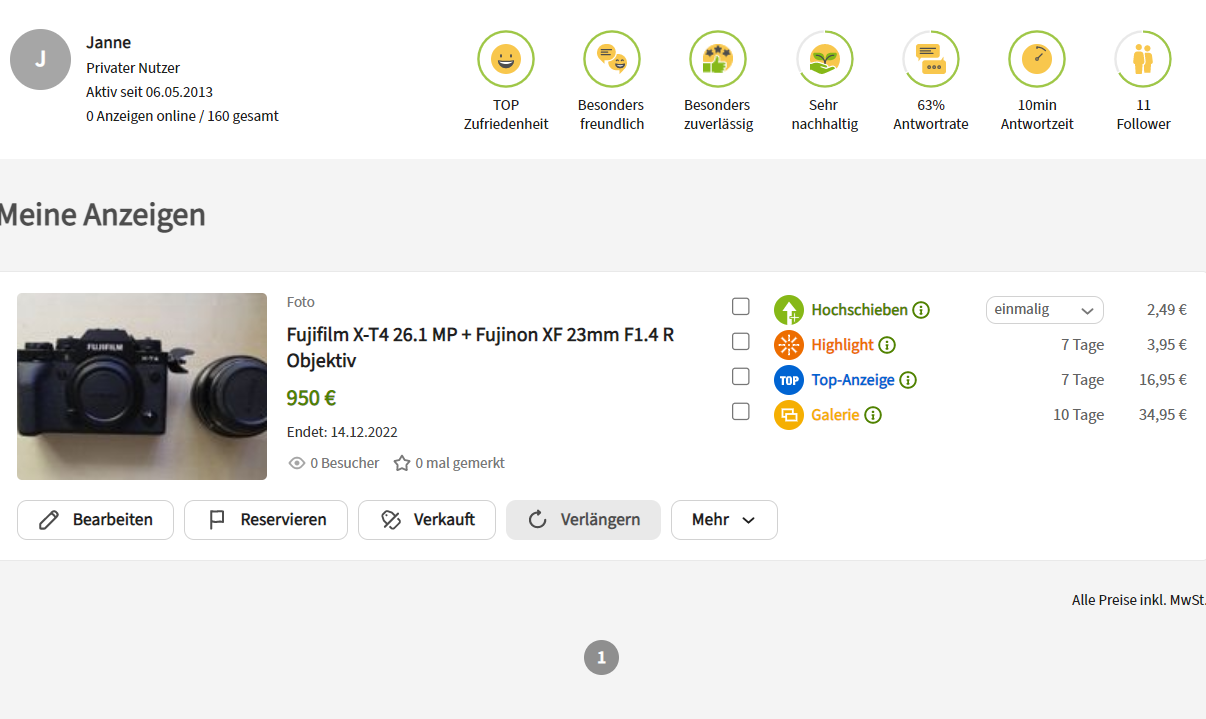Open the einmalig frequency dropdown
This screenshot has height=719, width=1206.
point(1044,310)
